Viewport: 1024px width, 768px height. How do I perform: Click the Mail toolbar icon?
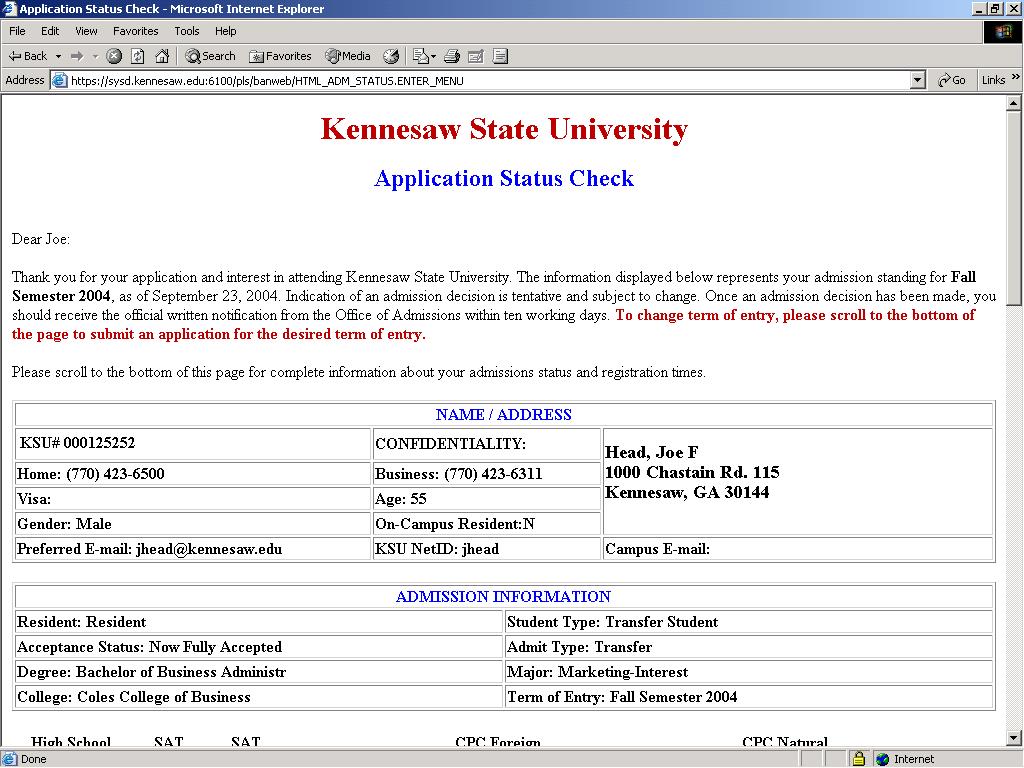click(420, 56)
